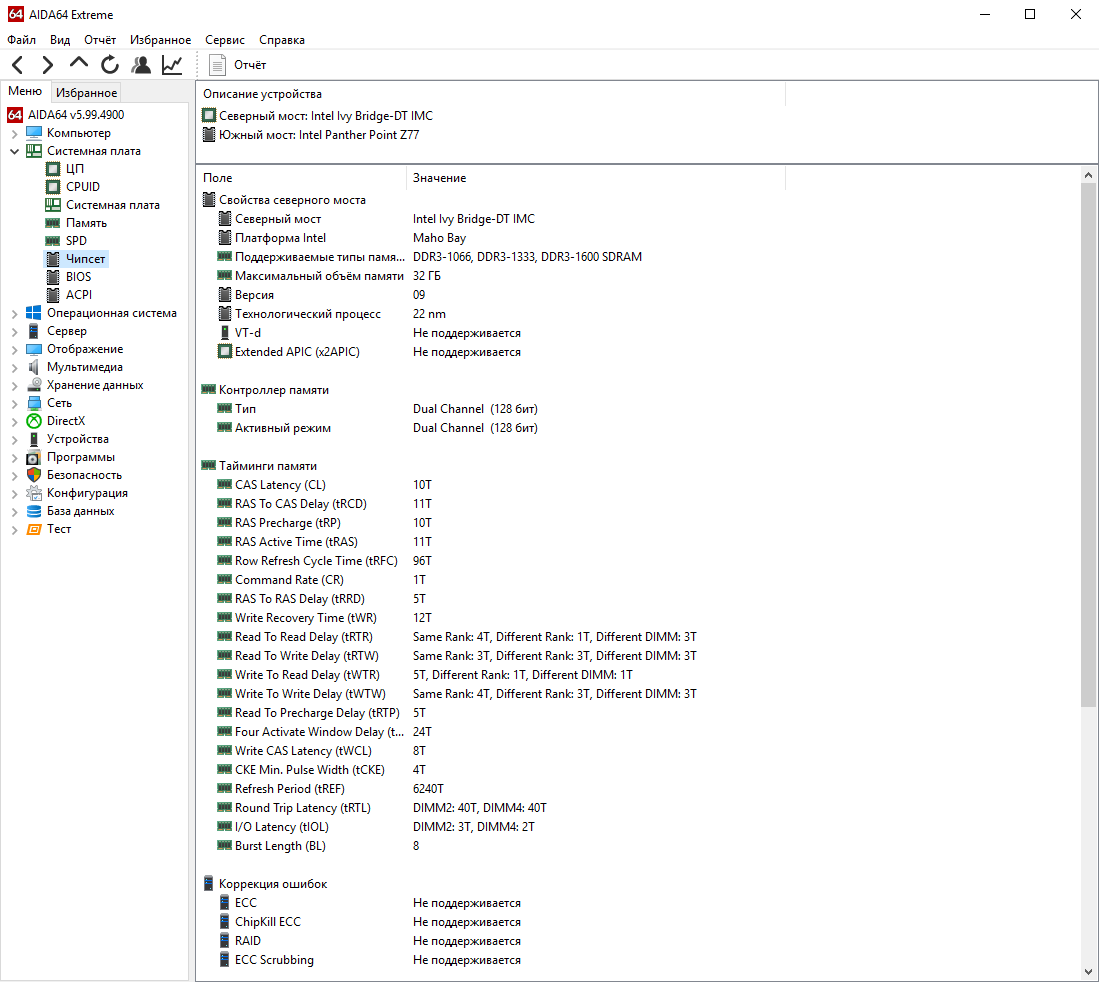The image size is (1099, 982).
Task: Click the Поле column header
Action: click(301, 178)
